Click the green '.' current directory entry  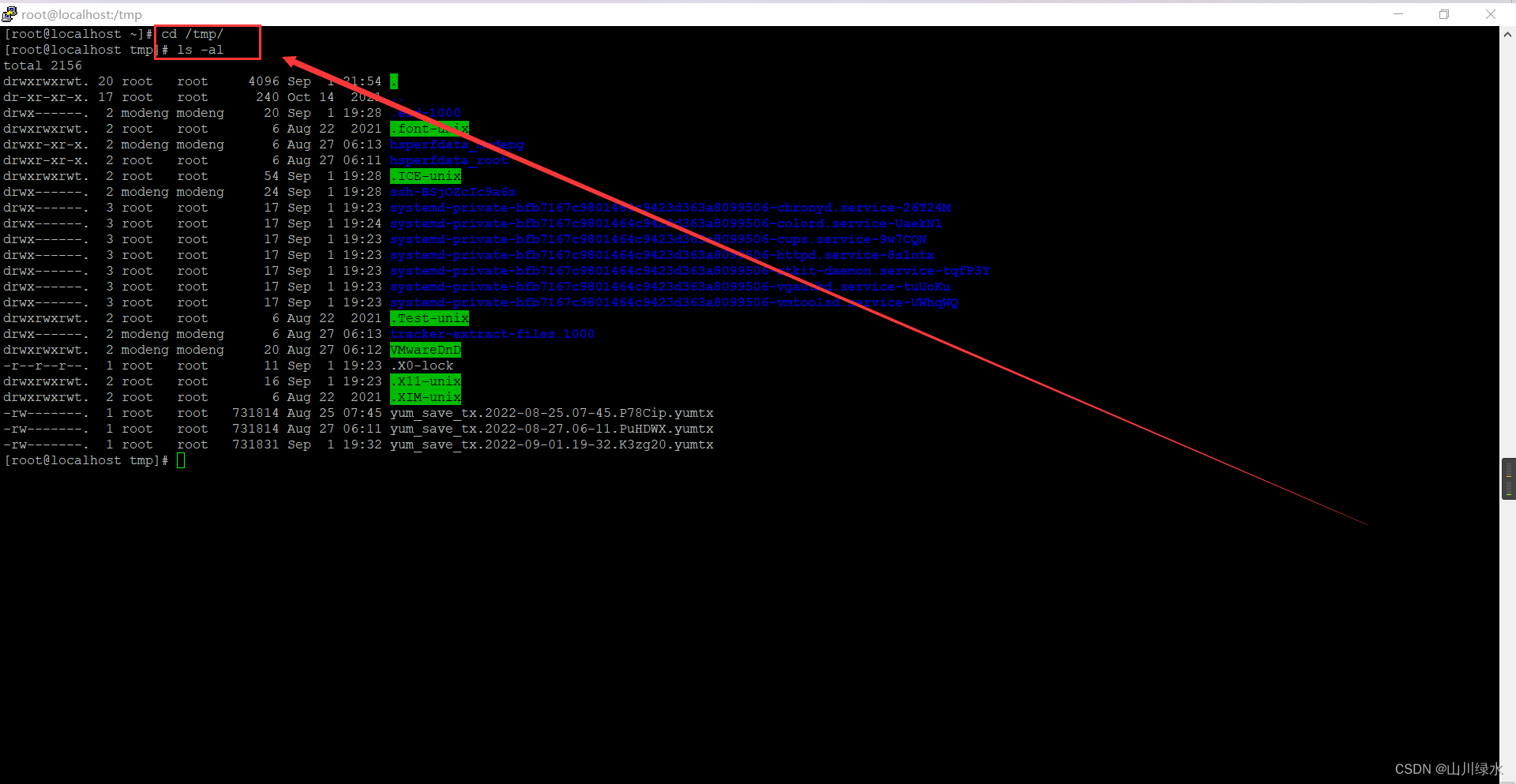tap(394, 81)
